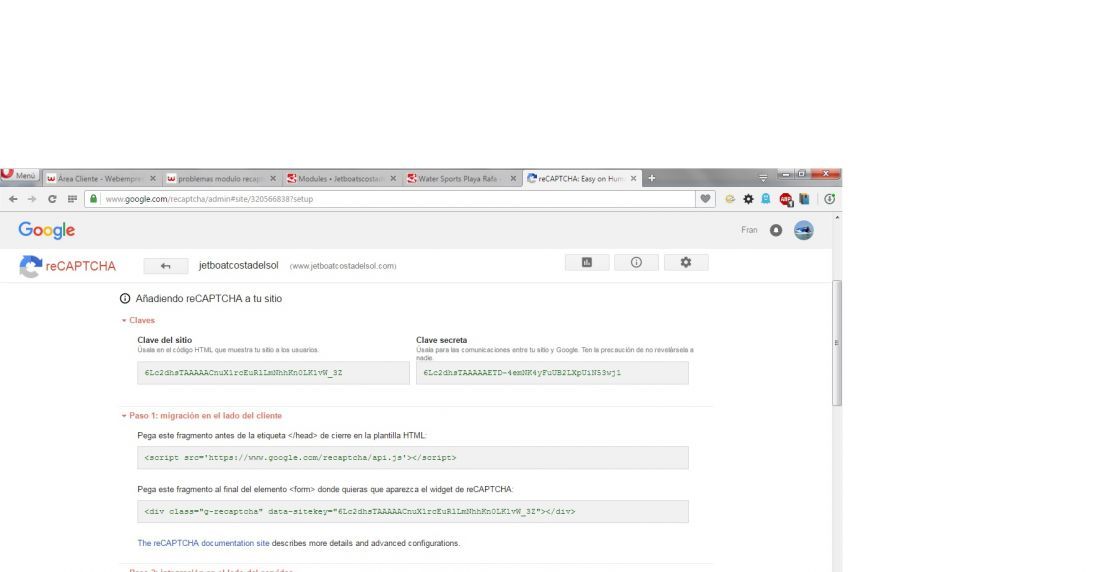Image resolution: width=1100 pixels, height=572 pixels.
Task: Switch to the Water Sports Playa Rafa tab
Action: (x=461, y=179)
